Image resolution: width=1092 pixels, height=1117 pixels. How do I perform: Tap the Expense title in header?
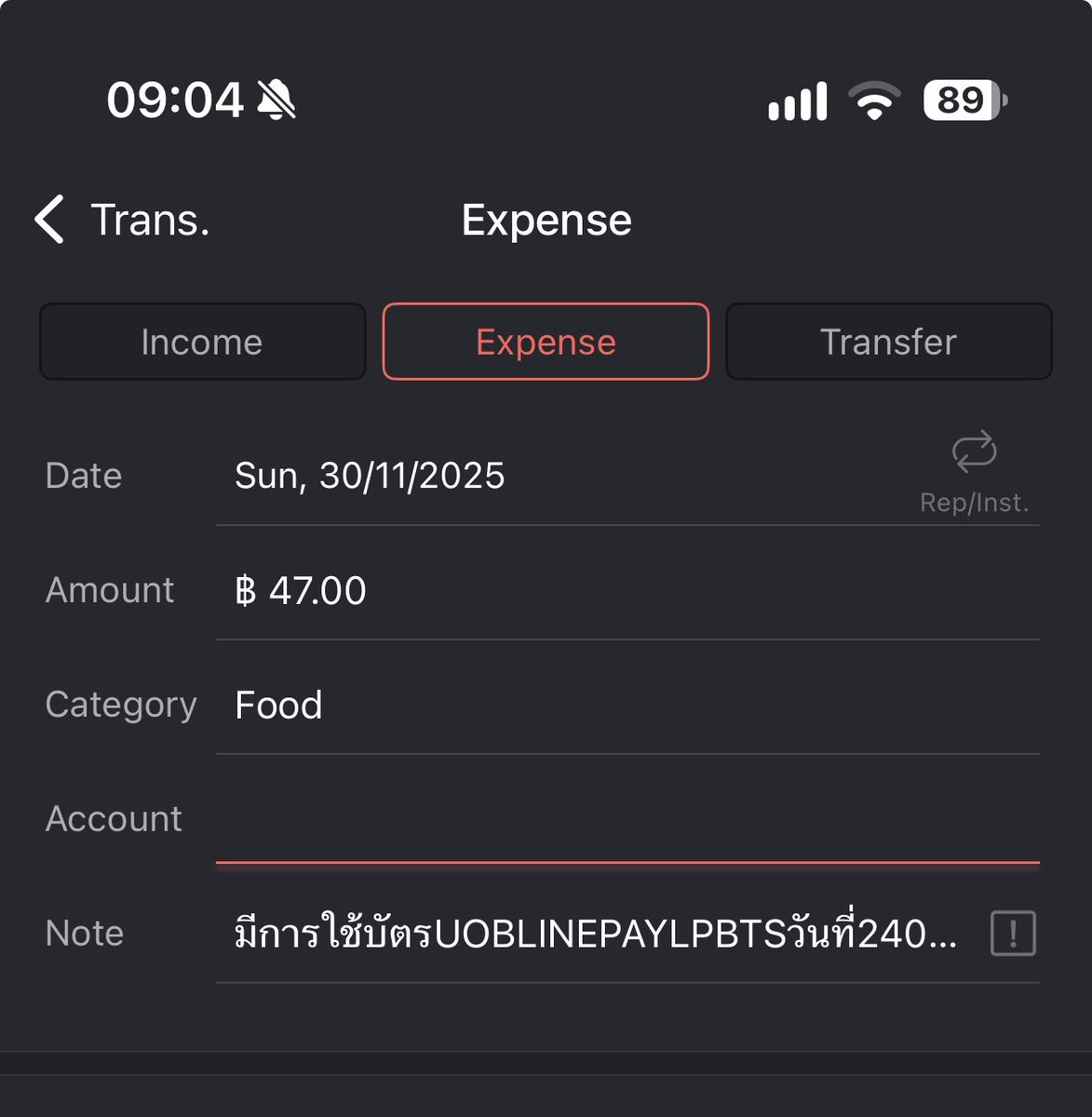click(546, 221)
